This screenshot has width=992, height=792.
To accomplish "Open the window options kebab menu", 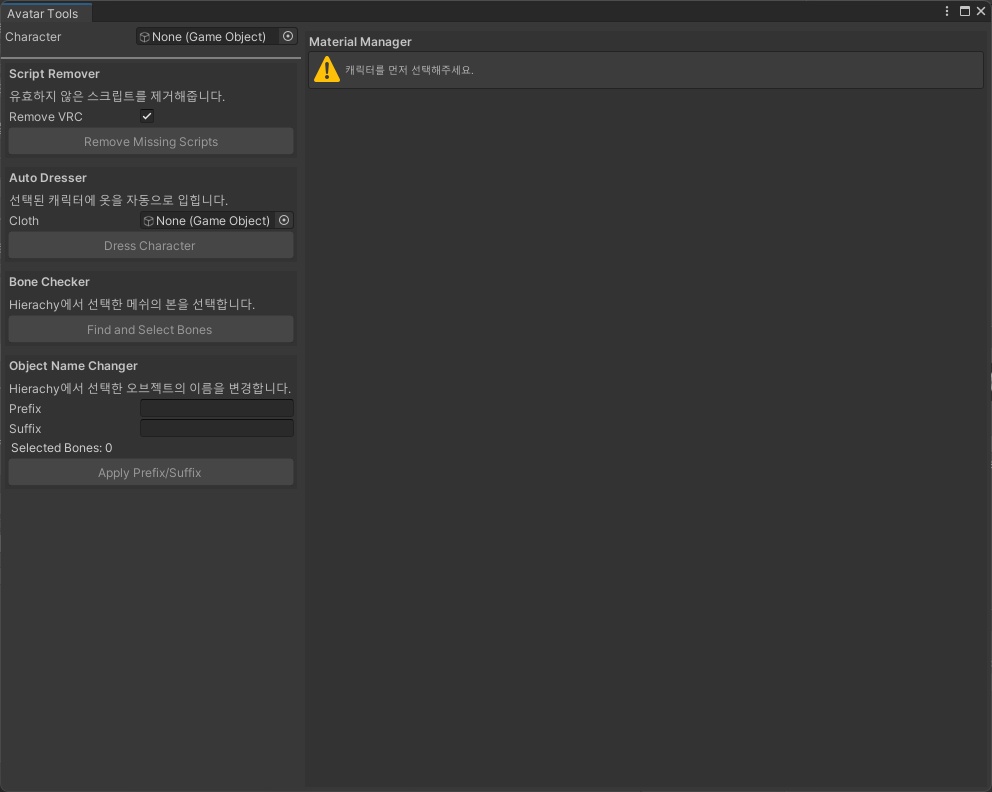I will (946, 10).
